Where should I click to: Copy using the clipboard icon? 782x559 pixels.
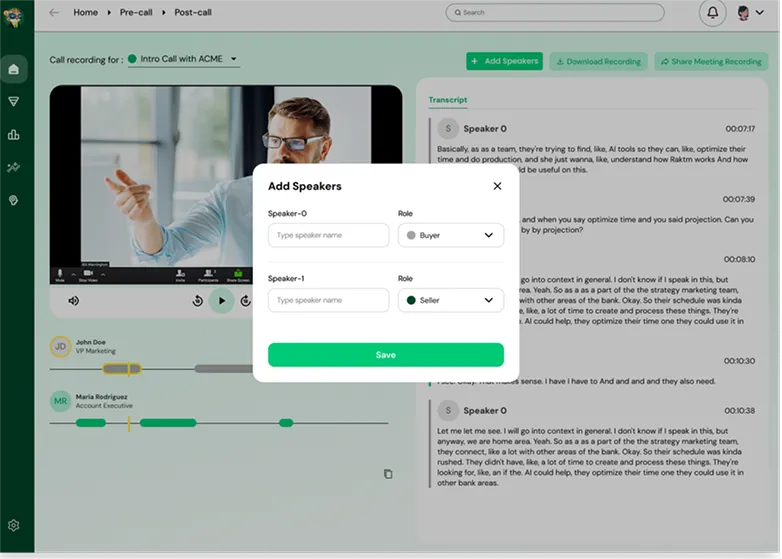point(388,474)
